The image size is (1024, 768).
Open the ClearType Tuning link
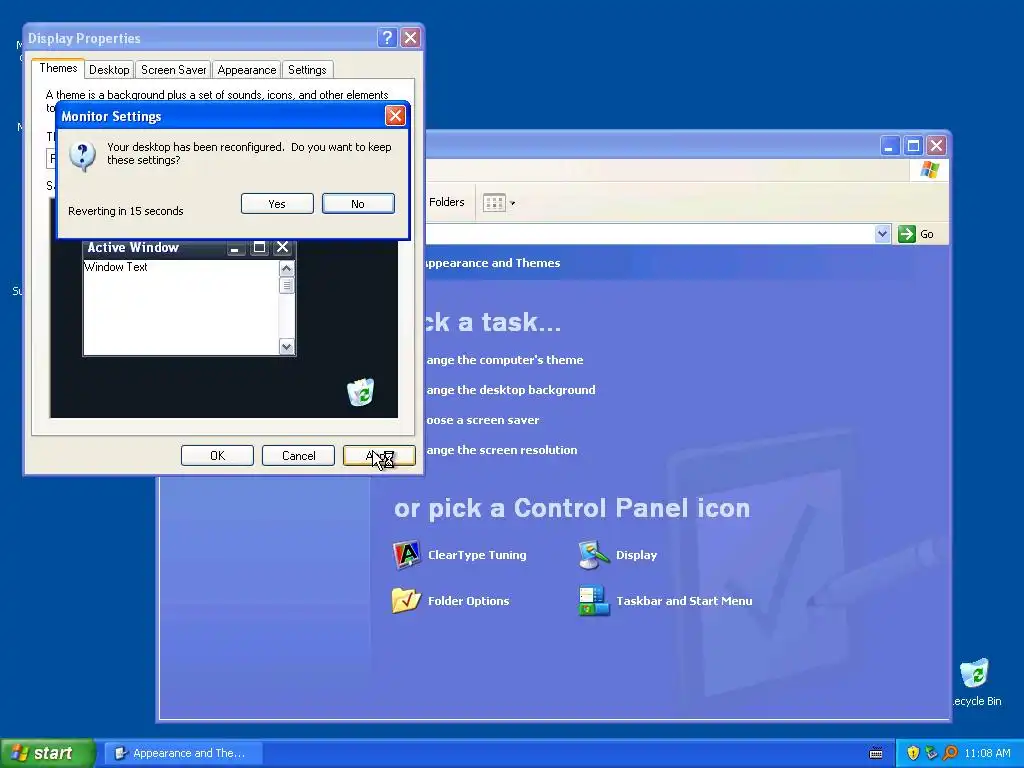[x=477, y=555]
